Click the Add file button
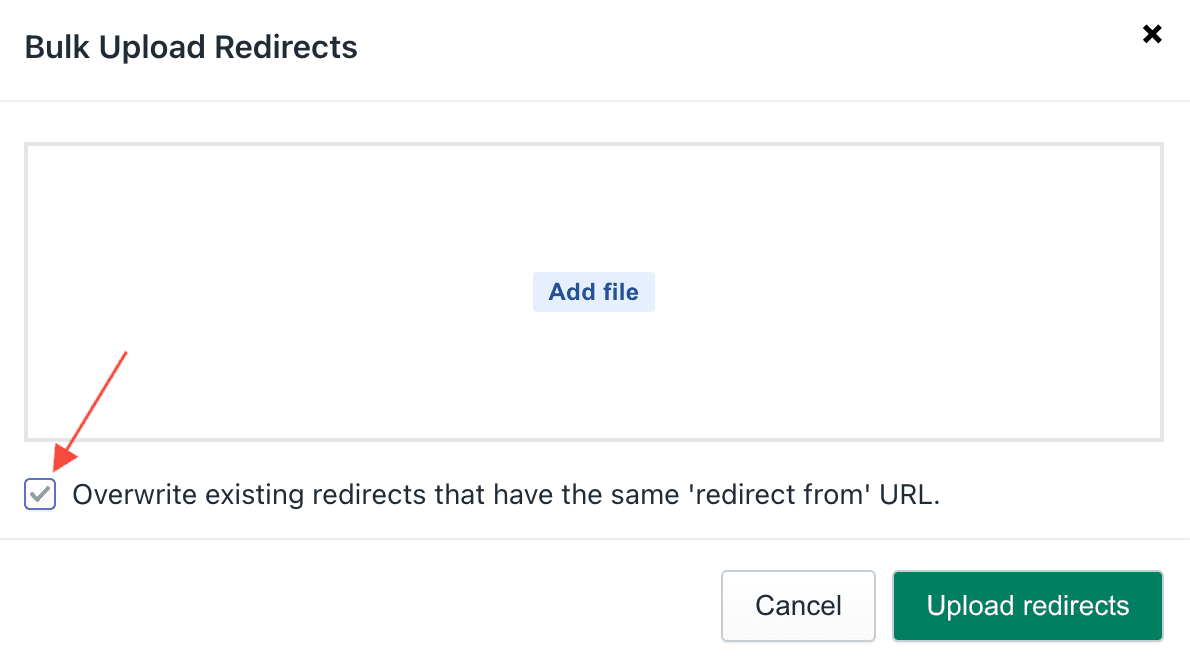The image size is (1190, 662). pos(593,292)
